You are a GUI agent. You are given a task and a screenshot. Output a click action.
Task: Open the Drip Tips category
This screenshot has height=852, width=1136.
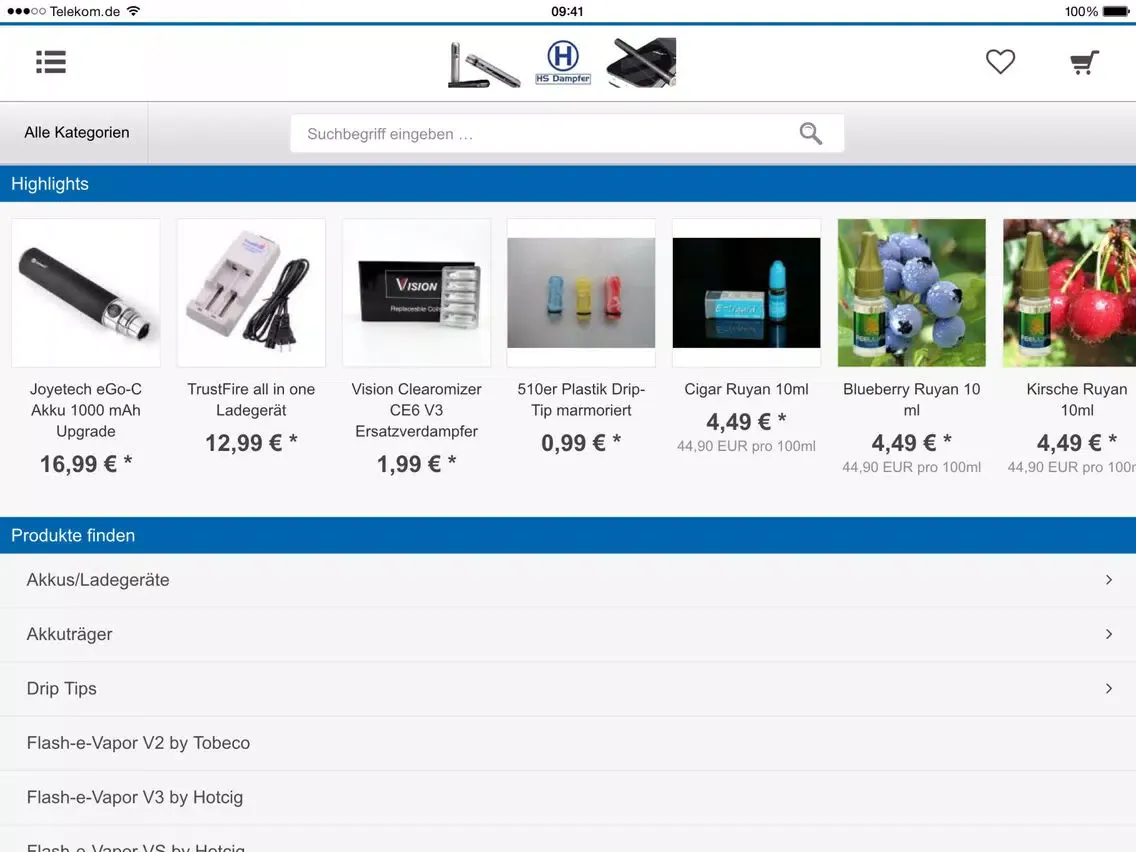point(568,688)
